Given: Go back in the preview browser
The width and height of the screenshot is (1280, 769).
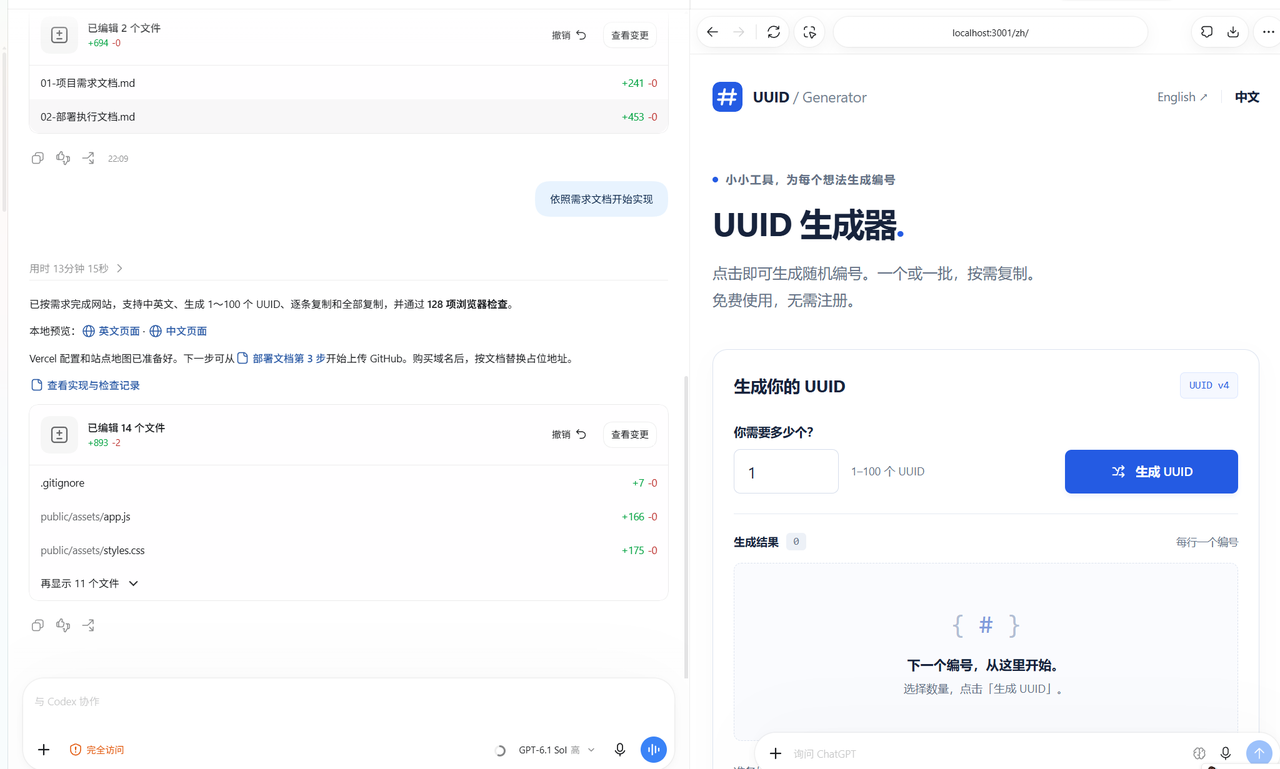Looking at the screenshot, I should pyautogui.click(x=712, y=32).
